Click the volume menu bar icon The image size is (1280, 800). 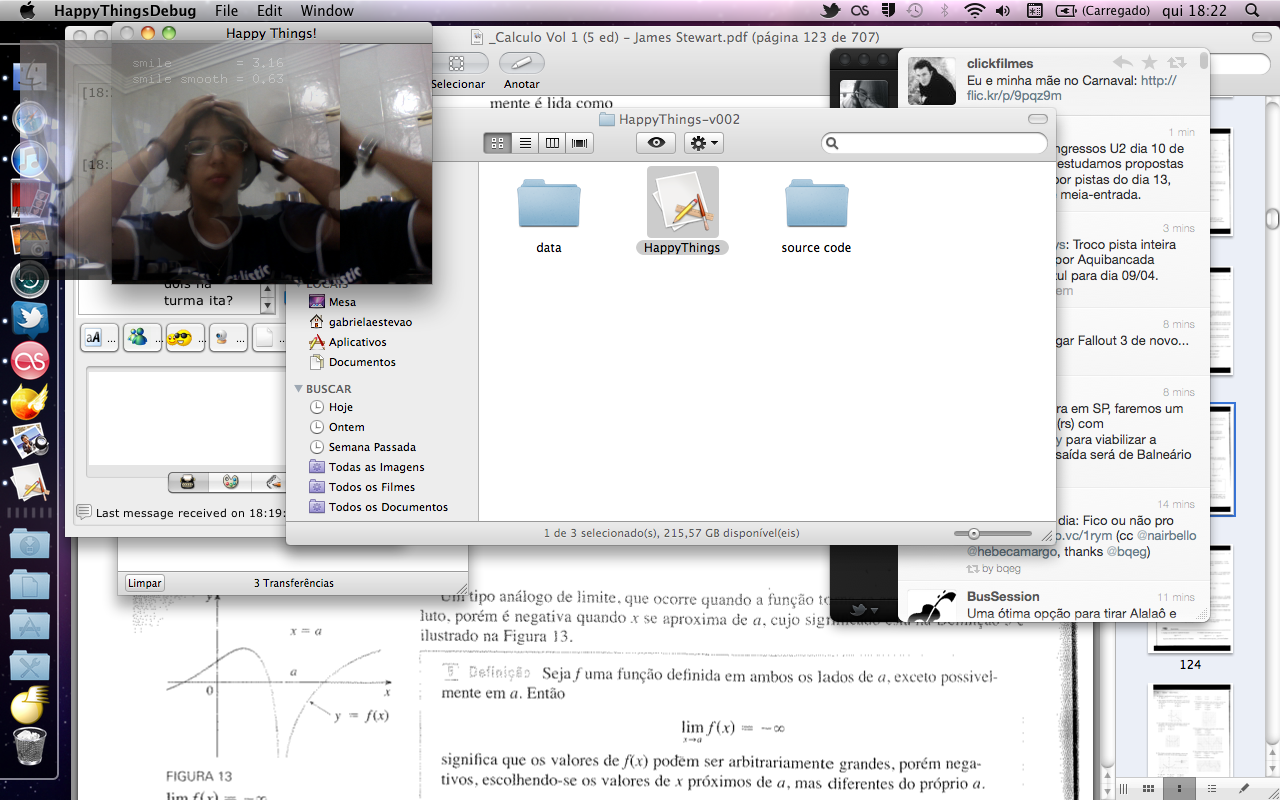1003,11
